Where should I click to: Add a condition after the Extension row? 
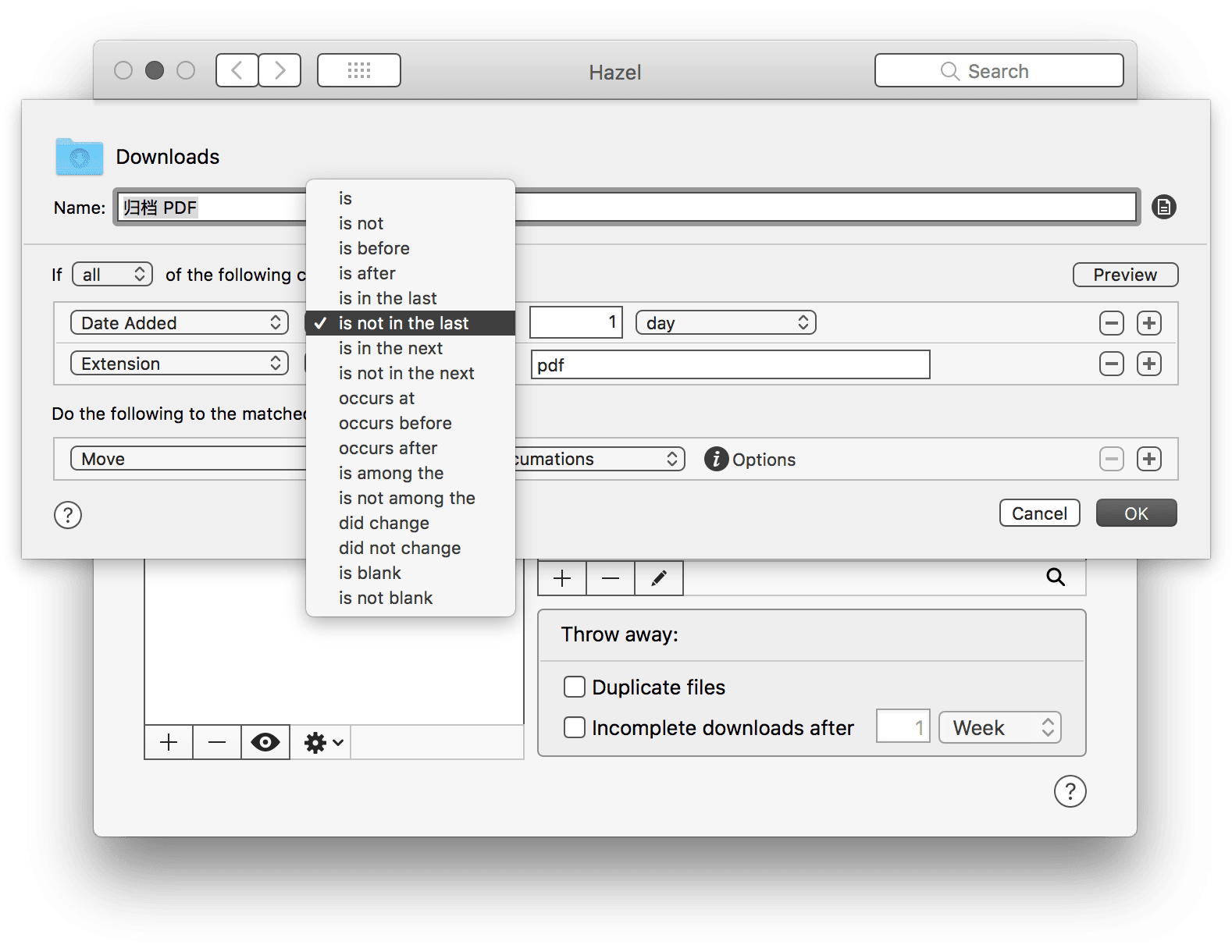click(x=1148, y=364)
